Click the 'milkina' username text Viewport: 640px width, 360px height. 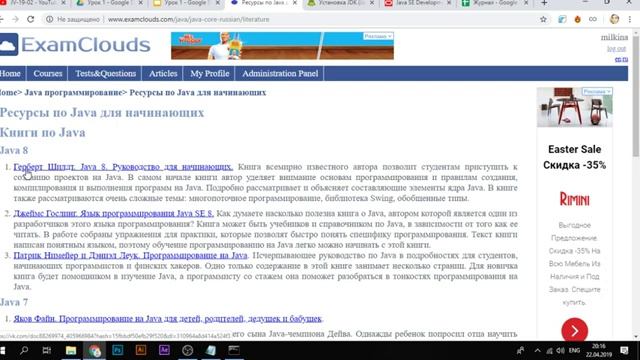614,37
